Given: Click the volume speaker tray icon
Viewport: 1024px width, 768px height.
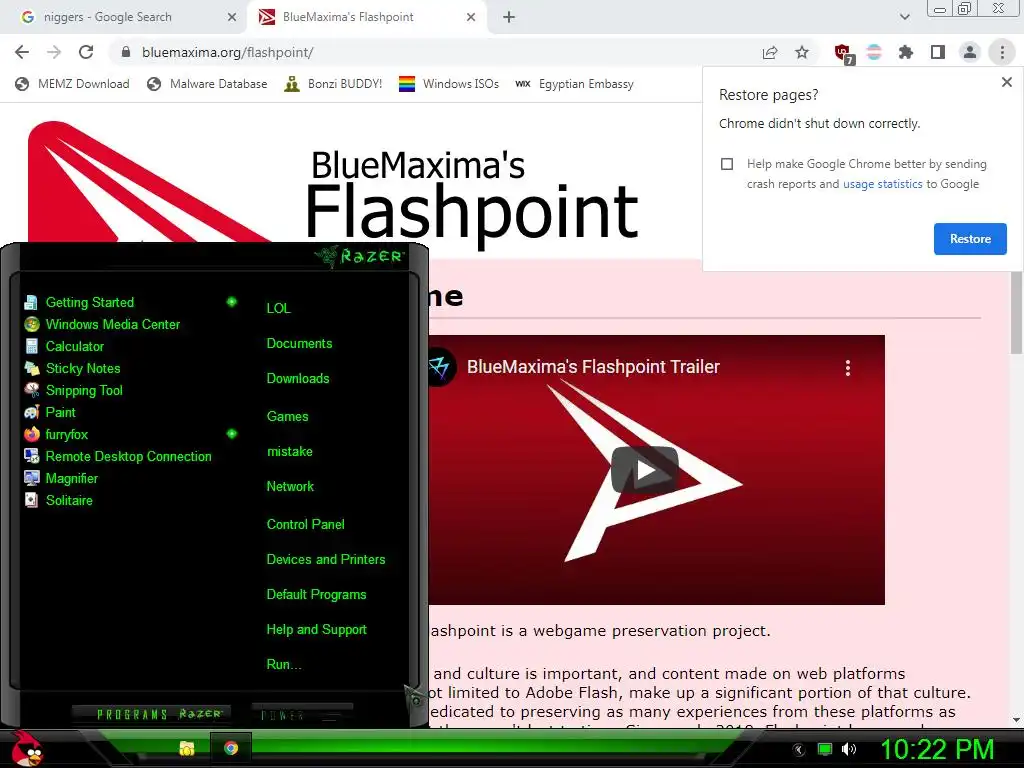Looking at the screenshot, I should coord(849,749).
